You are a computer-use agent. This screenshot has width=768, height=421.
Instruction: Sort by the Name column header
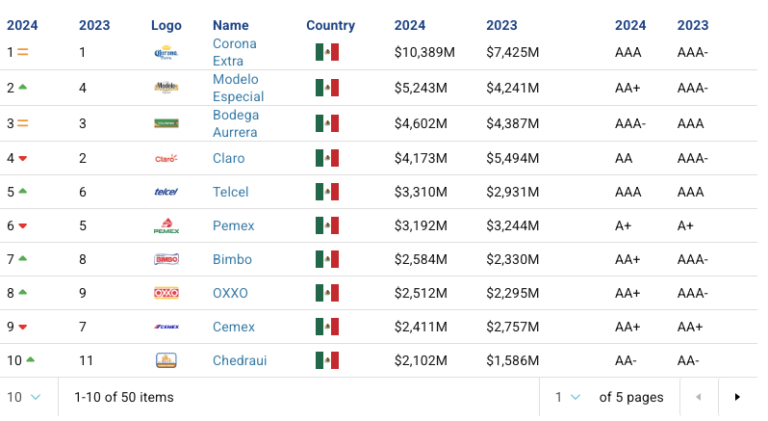pyautogui.click(x=230, y=25)
